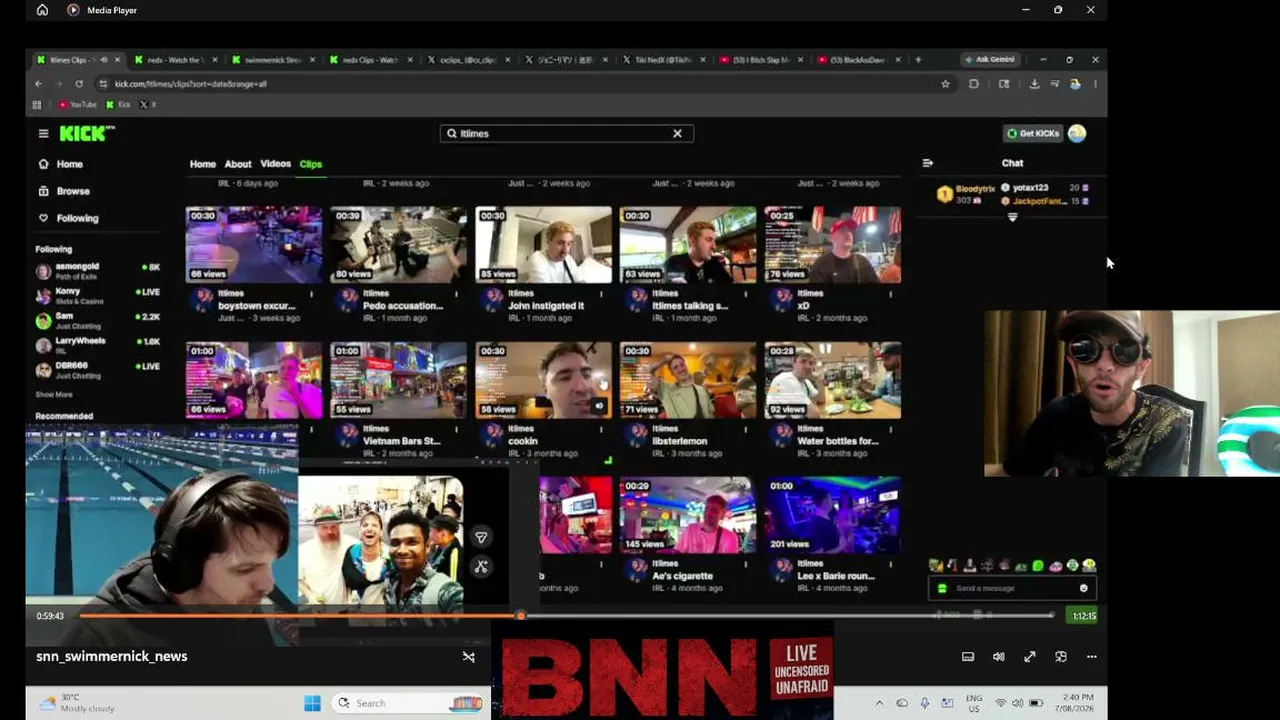Play the Lee x Barie clip thumbnail
The width and height of the screenshot is (1280, 720).
(832, 515)
